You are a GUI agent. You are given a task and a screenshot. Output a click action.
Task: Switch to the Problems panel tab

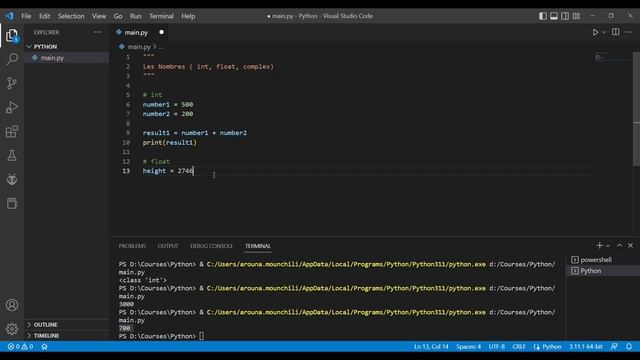tap(132, 246)
